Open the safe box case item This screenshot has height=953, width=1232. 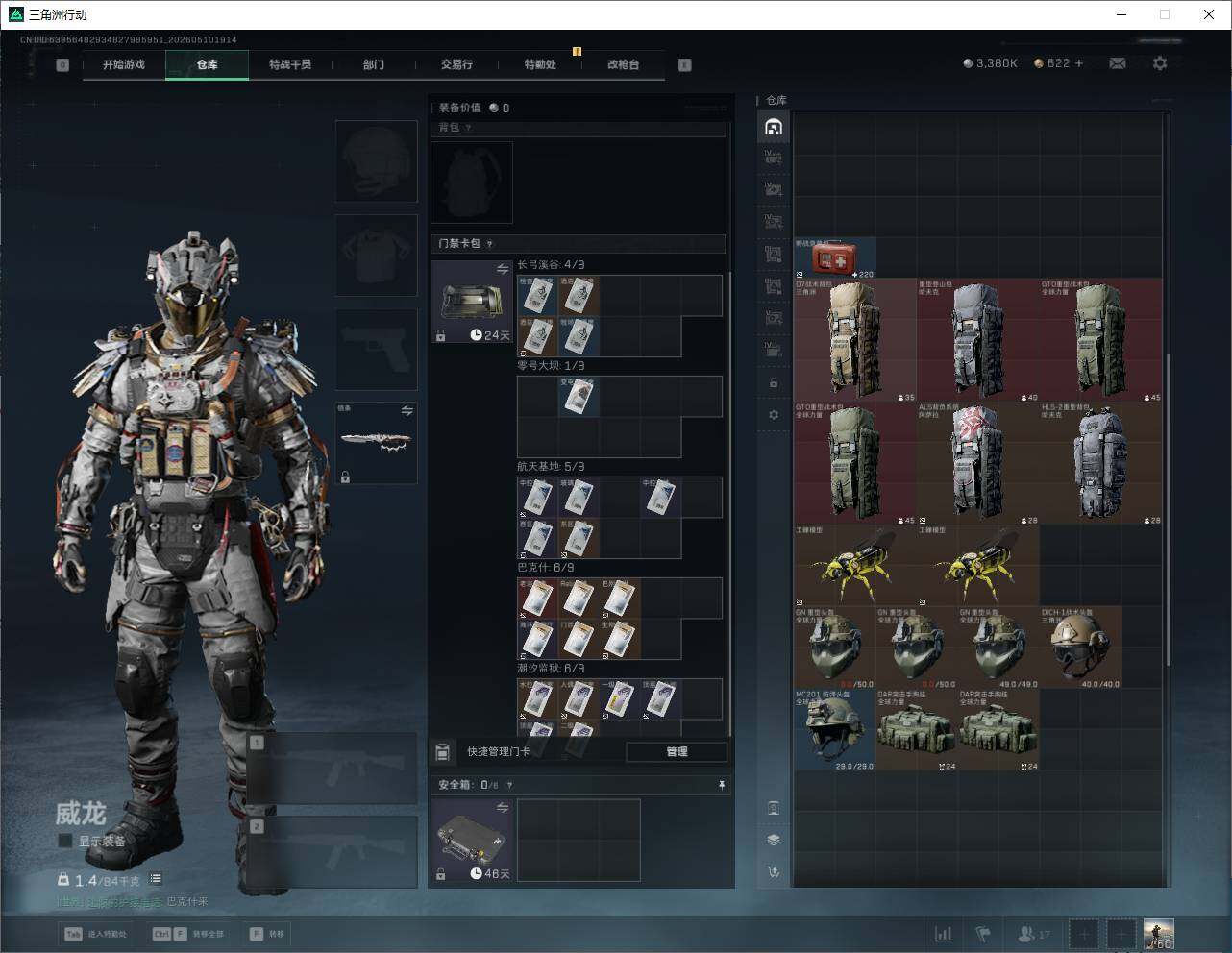coord(472,841)
